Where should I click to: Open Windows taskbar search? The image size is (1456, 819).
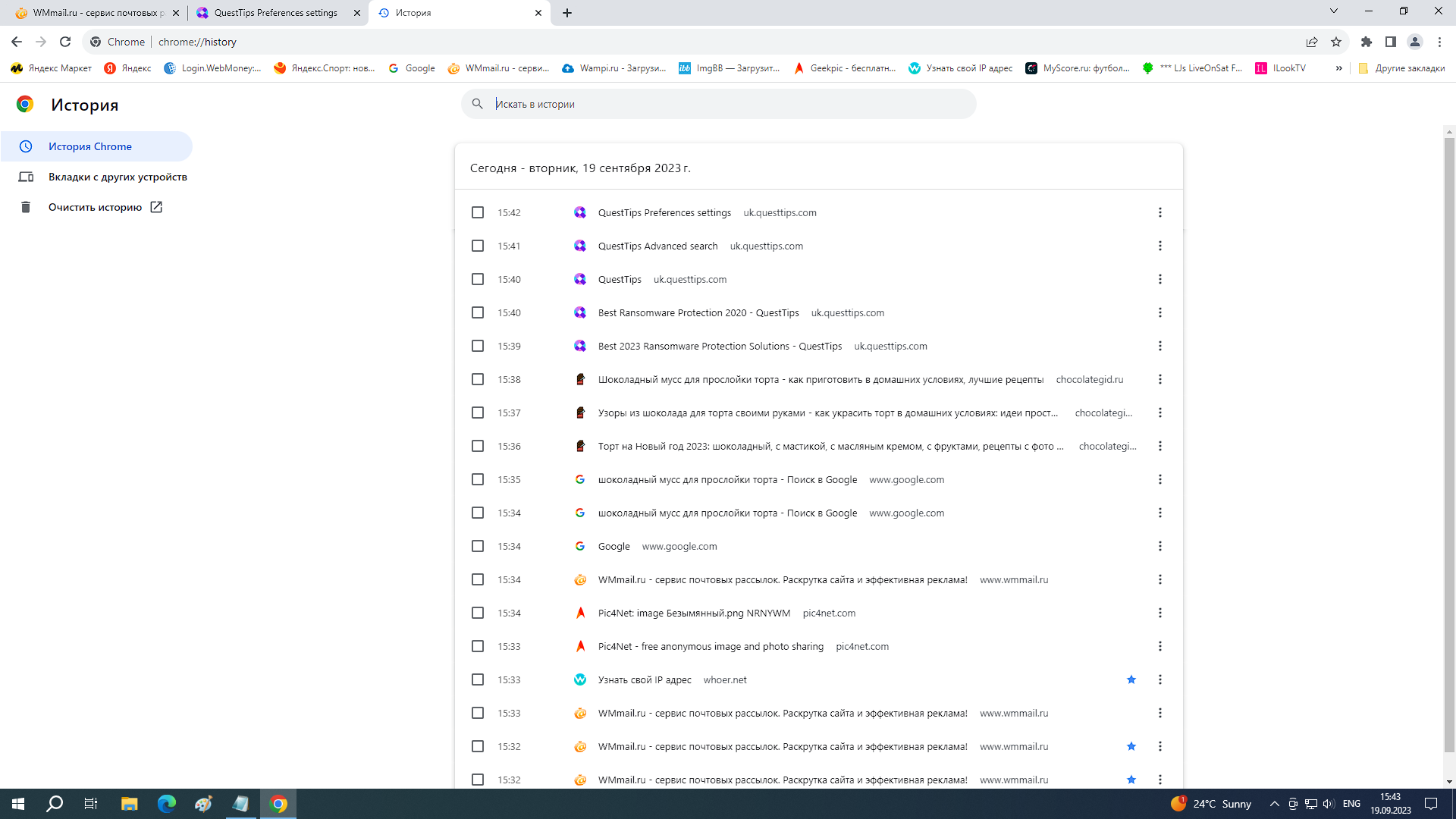55,804
